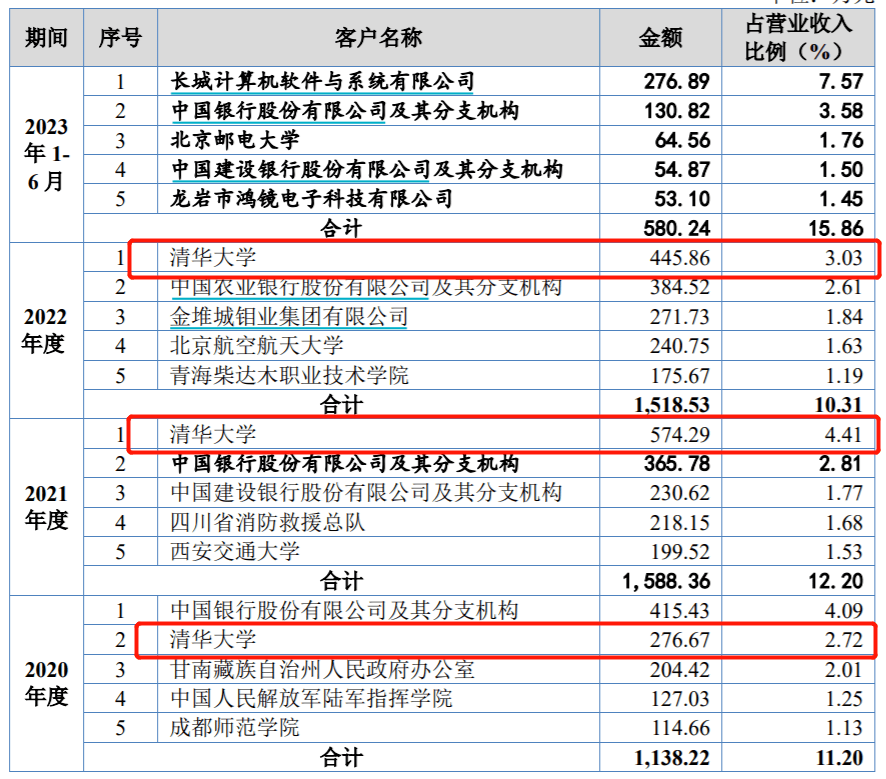The image size is (886, 779).
Task: Click the percentage 4.41
Action: click(x=842, y=434)
